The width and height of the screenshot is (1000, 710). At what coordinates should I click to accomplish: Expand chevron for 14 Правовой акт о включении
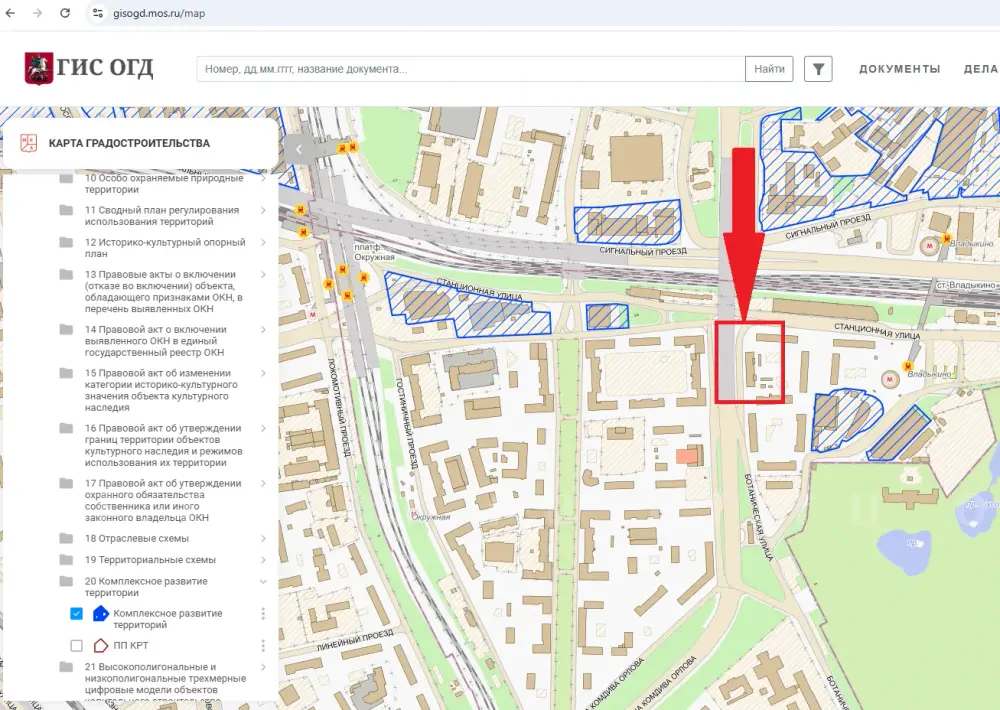point(263,329)
